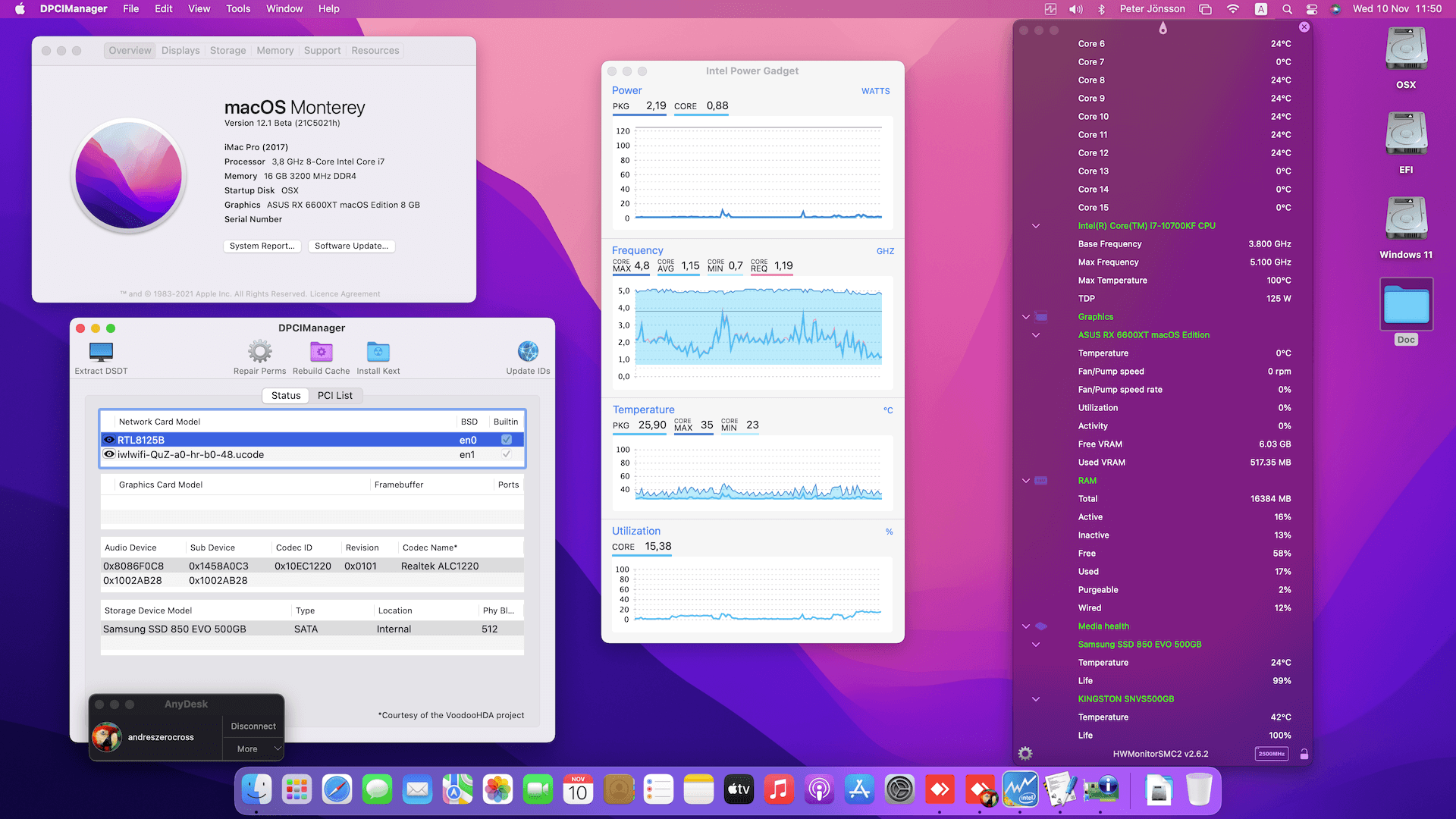The width and height of the screenshot is (1456, 819).
Task: Click DPCIManager icon in the Dock
Action: pos(1100,790)
